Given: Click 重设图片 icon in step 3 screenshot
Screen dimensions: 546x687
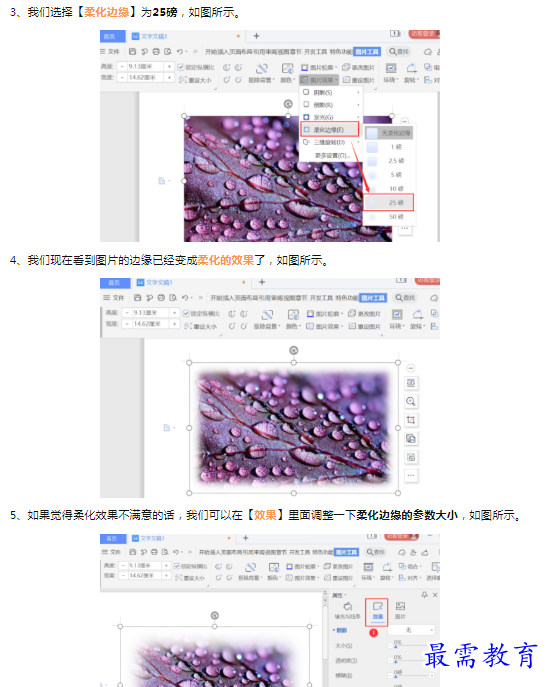Looking at the screenshot, I should 346,80.
